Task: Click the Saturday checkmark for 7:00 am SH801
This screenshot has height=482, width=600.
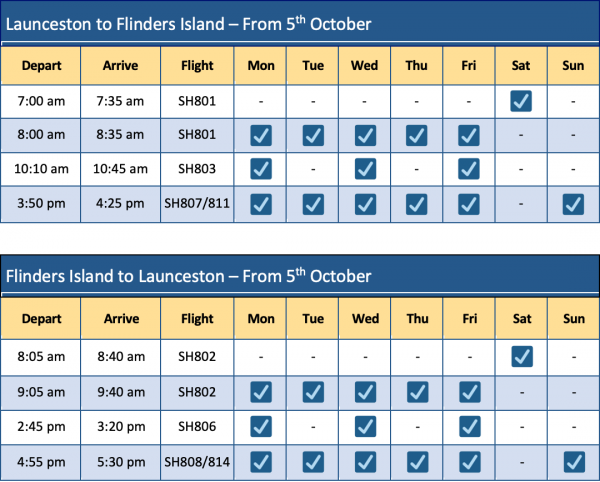Action: [x=522, y=101]
